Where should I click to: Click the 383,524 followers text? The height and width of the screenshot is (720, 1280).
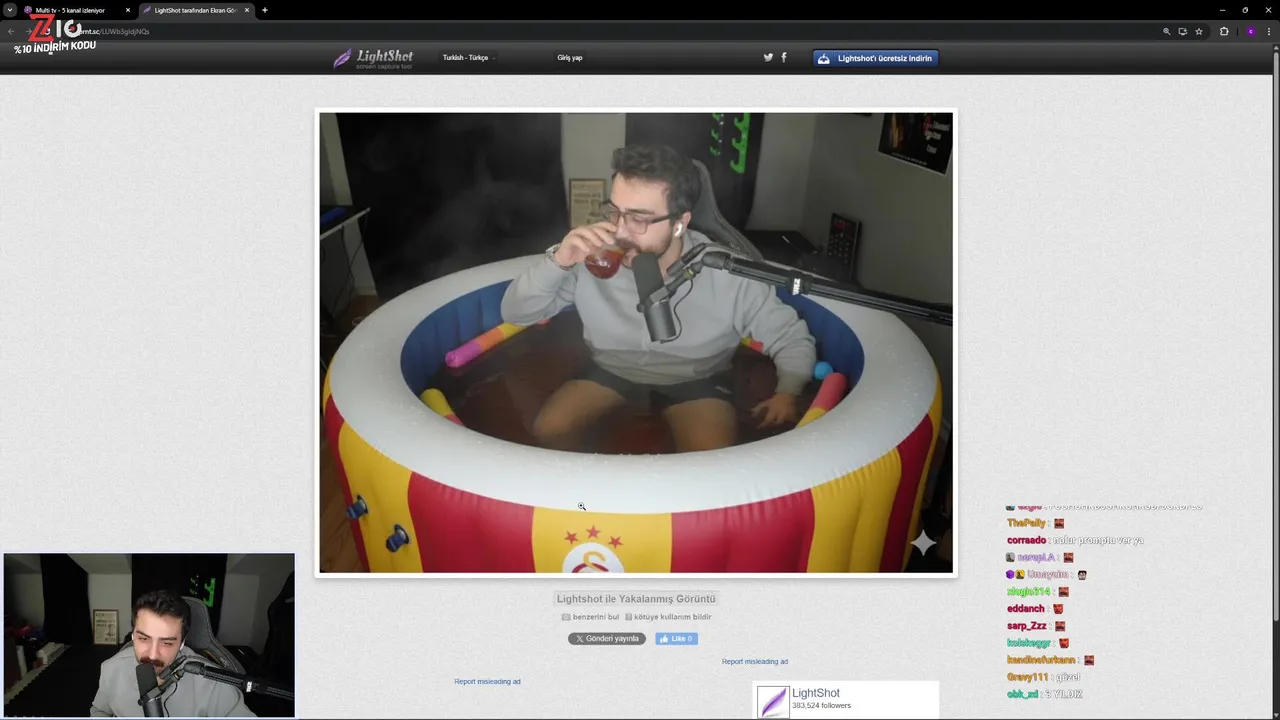(x=821, y=706)
